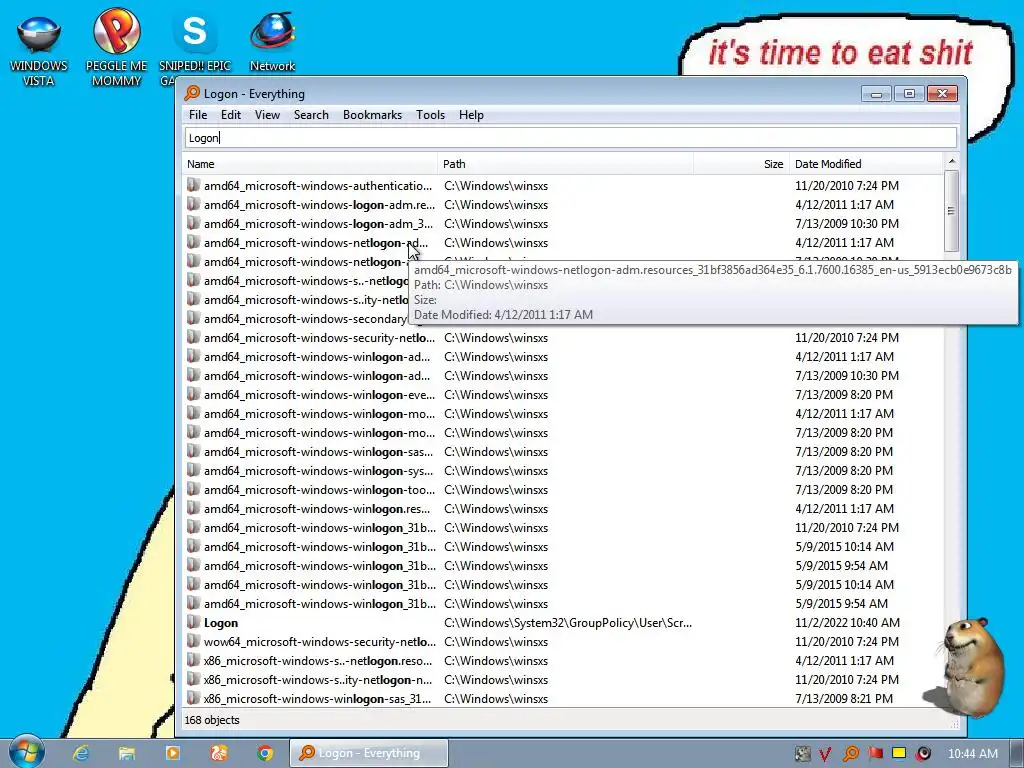This screenshot has width=1024, height=768.
Task: Click the Everything magnifier icon in the title bar
Action: pos(192,93)
